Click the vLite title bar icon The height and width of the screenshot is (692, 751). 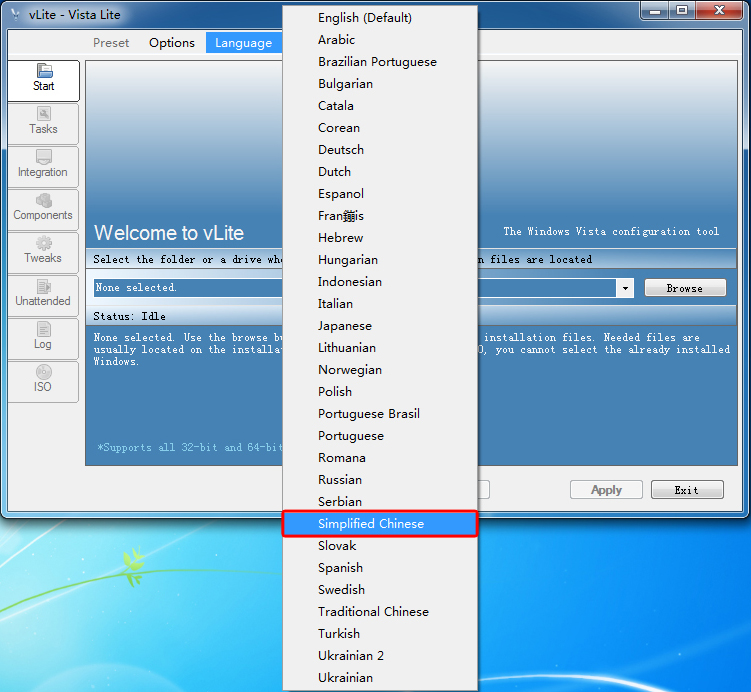click(16, 15)
